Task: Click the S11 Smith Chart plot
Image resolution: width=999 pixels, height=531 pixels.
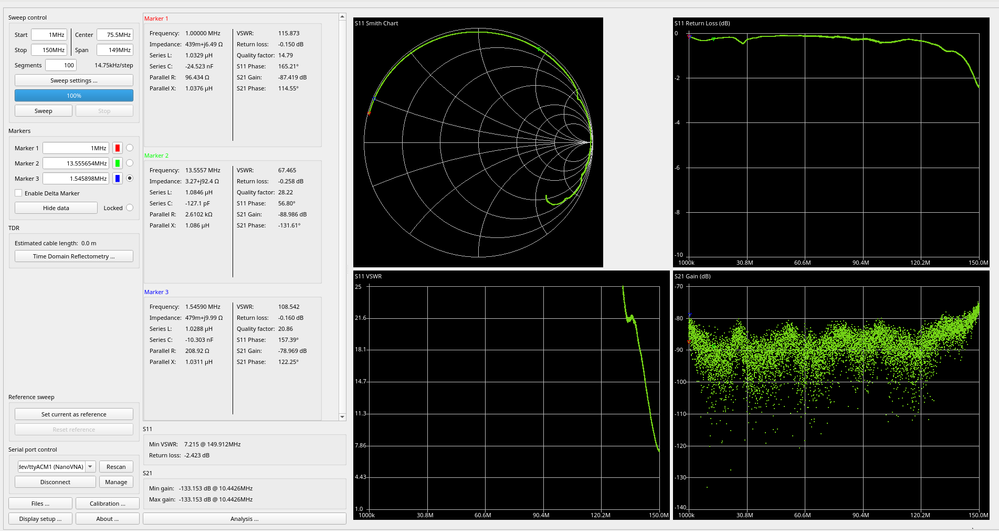Action: coord(478,142)
